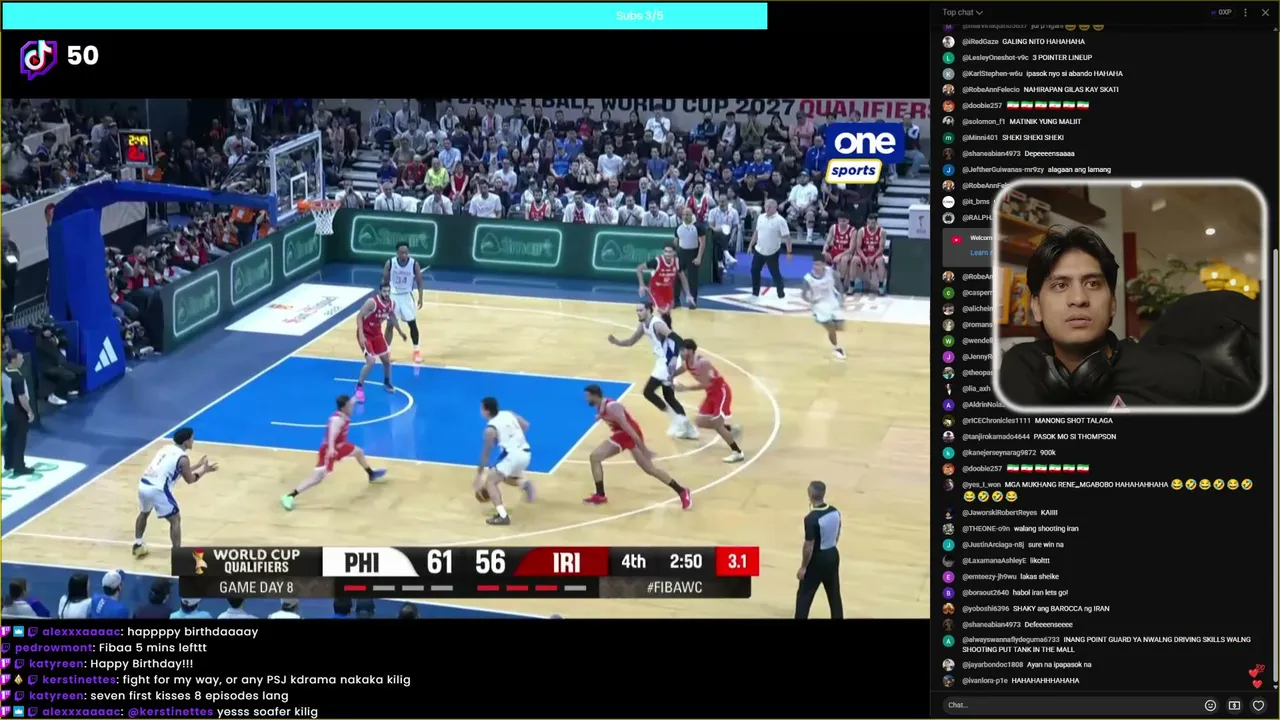1280x720 pixels.
Task: Click 'sure win na' chat message
Action: [x=1046, y=545]
